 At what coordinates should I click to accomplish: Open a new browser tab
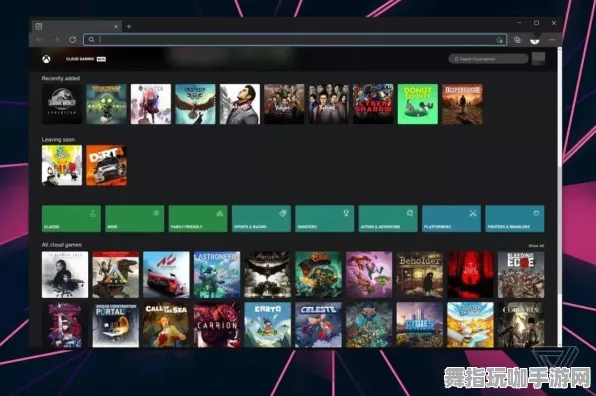pyautogui.click(x=129, y=27)
